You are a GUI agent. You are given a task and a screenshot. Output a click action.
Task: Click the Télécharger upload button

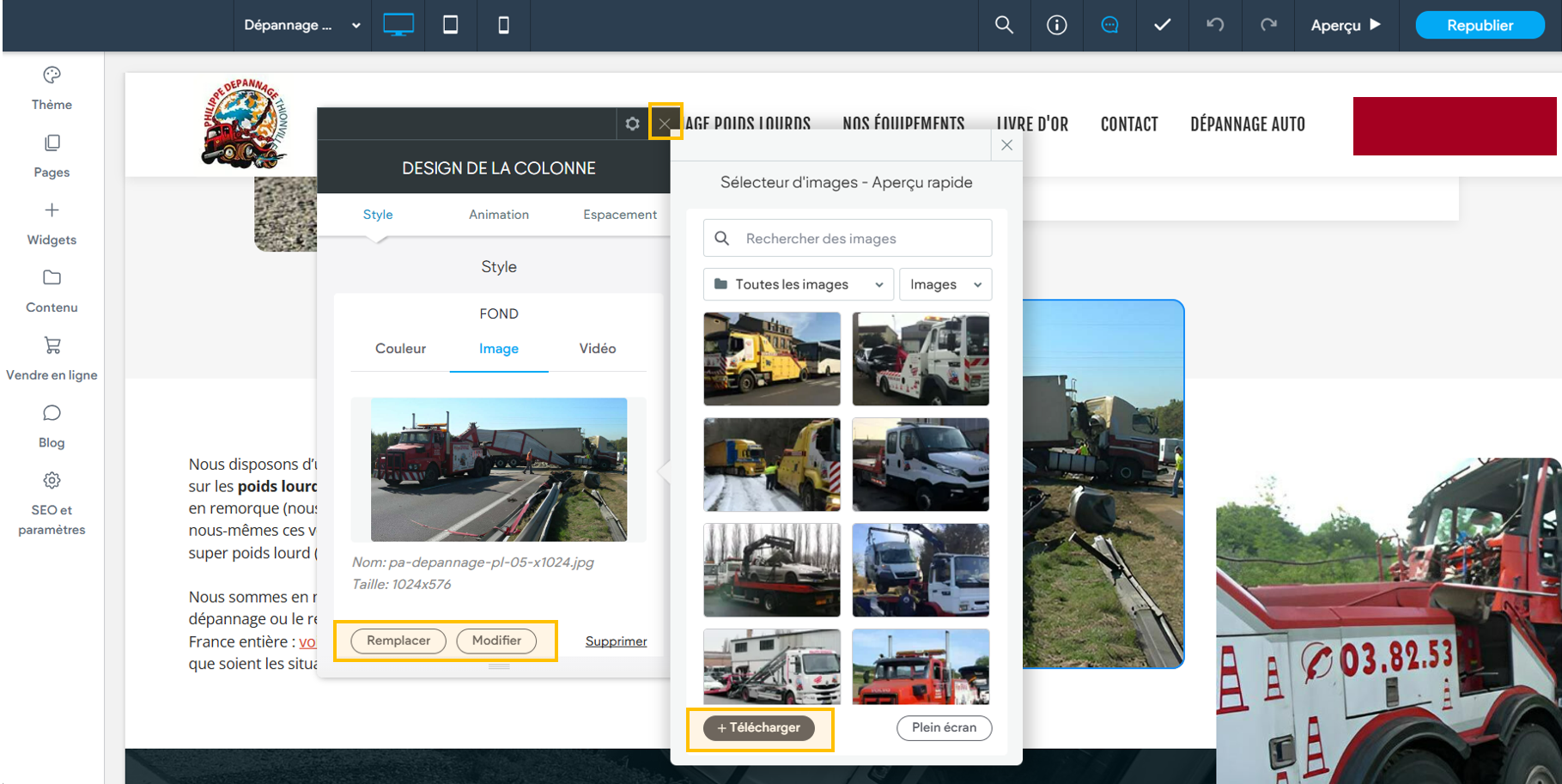[x=759, y=727]
